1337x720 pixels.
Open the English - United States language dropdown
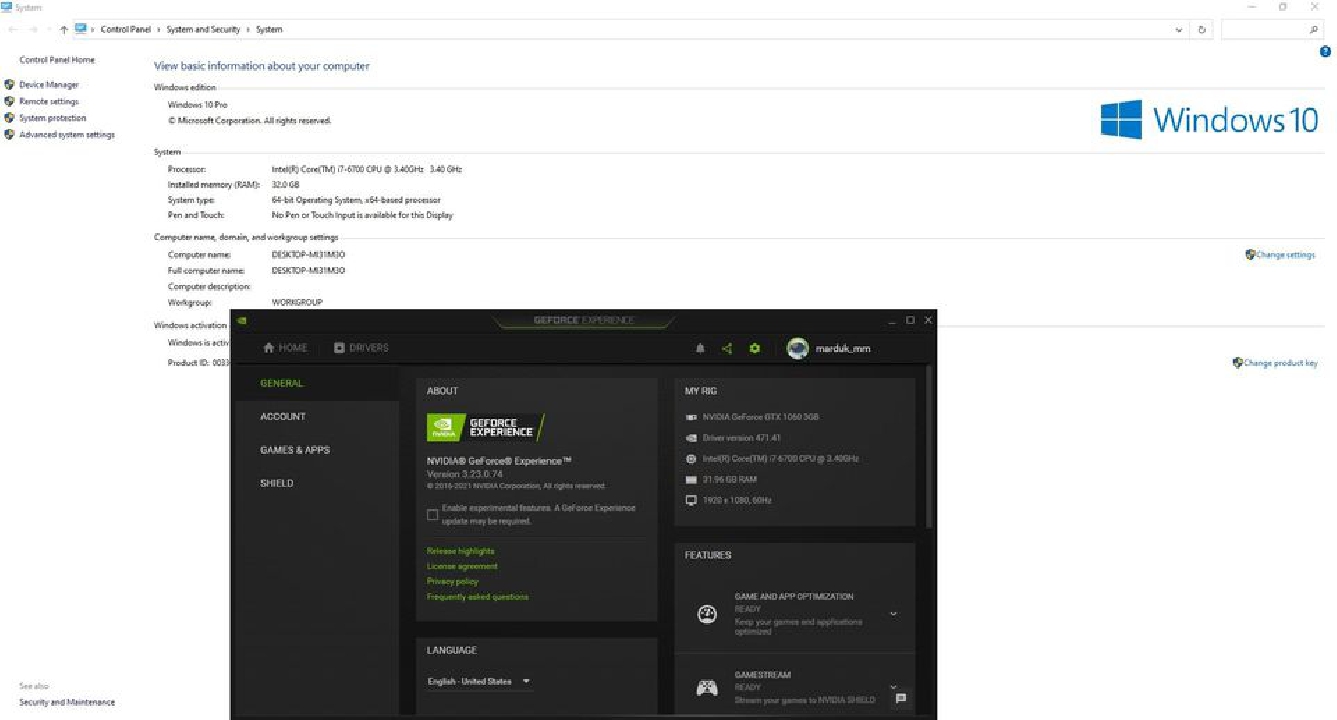click(479, 682)
